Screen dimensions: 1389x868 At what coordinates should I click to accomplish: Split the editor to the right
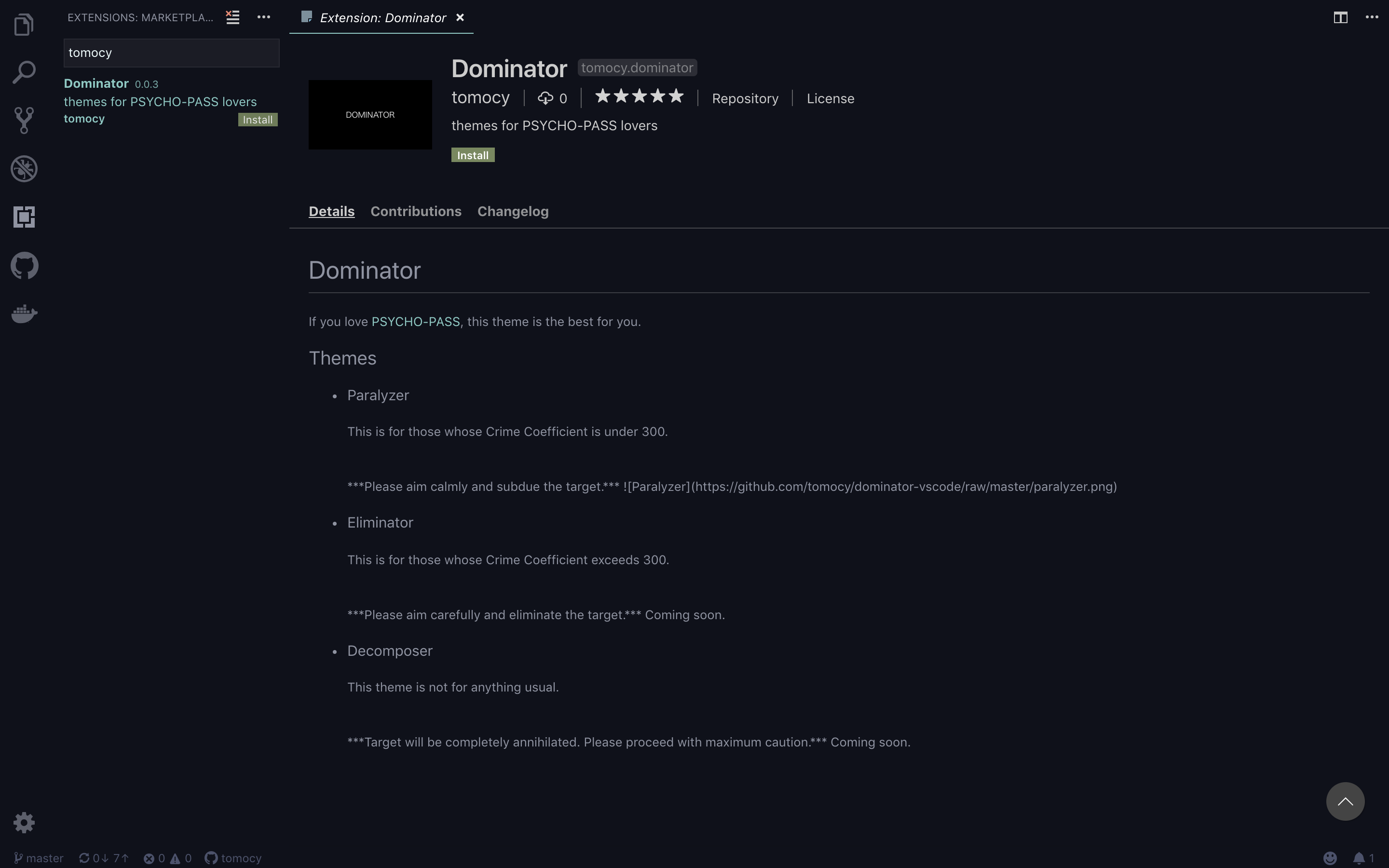pos(1340,17)
